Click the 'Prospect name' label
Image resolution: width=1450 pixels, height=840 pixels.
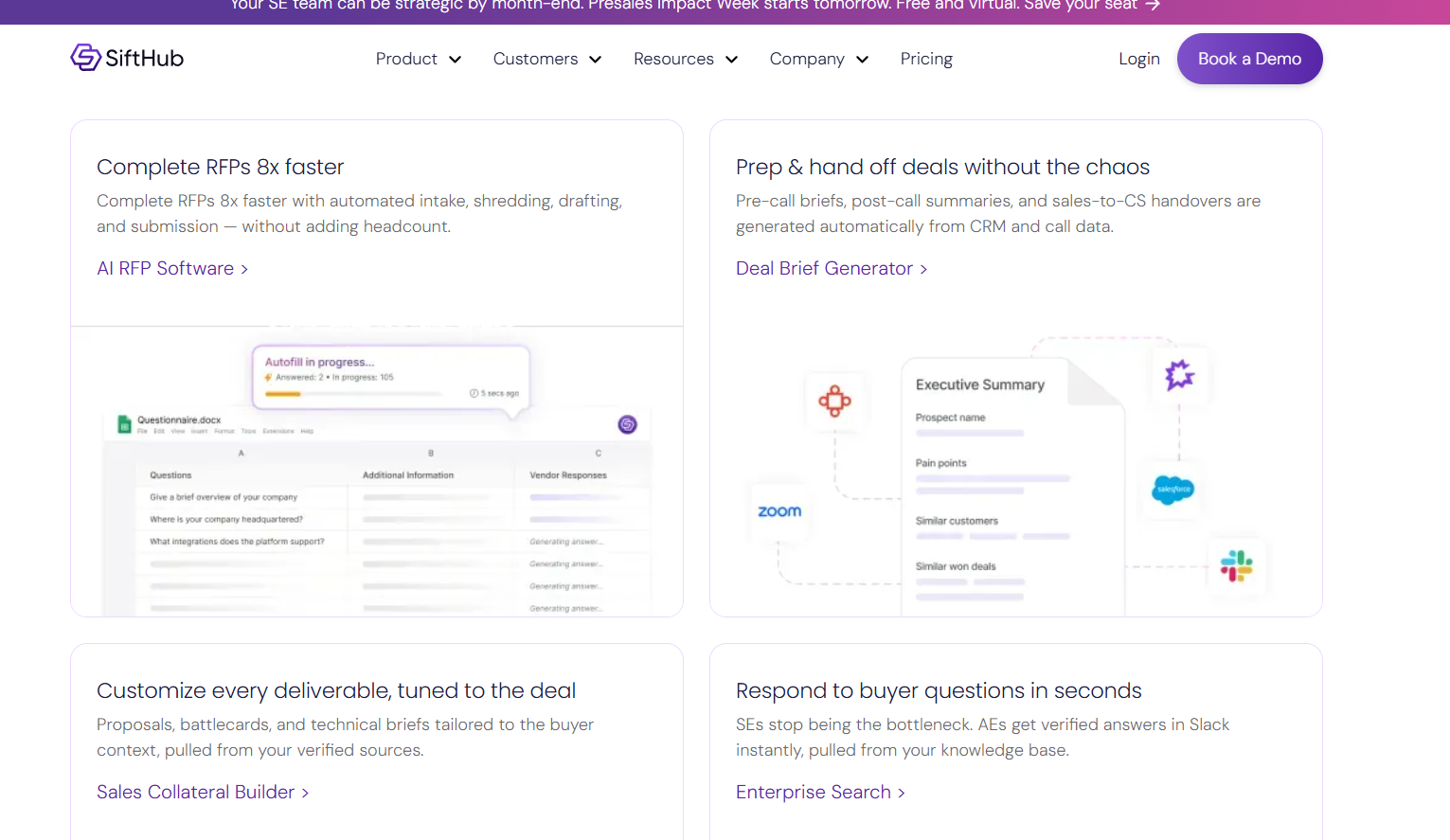(x=950, y=418)
